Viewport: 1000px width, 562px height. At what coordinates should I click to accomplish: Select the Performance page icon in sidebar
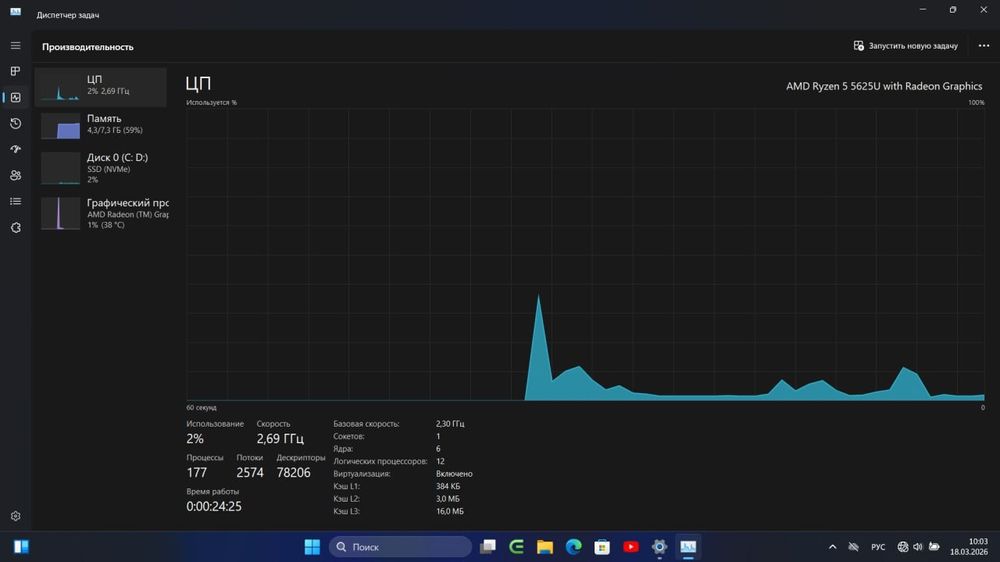pos(15,98)
